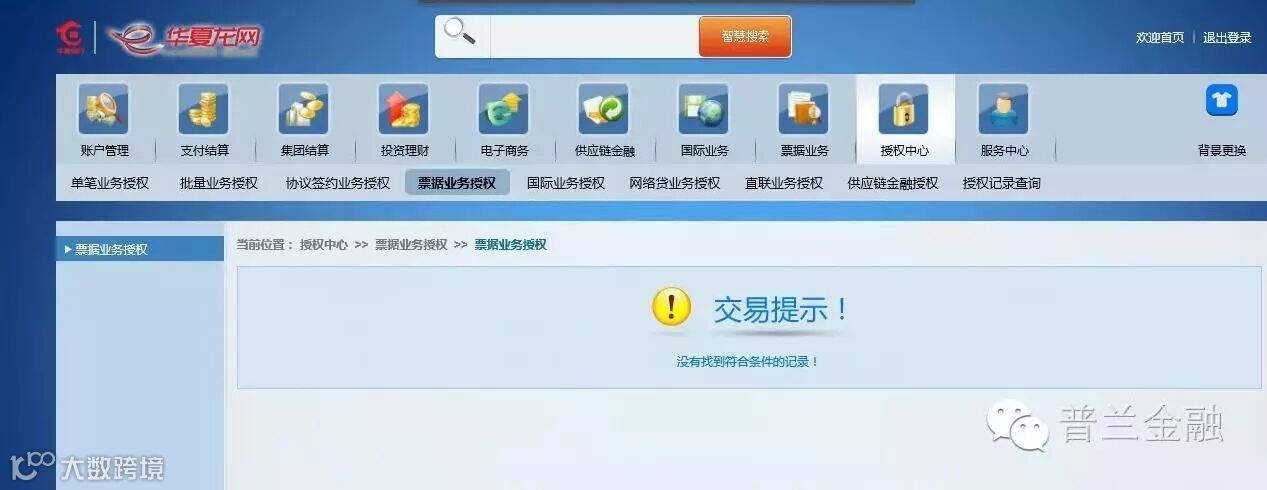Click the search text input field
This screenshot has height=490, width=1267.
(594, 37)
